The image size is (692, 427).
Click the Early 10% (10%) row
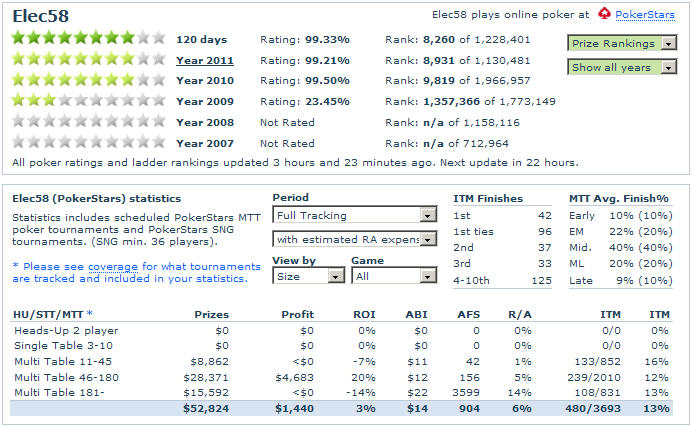pyautogui.click(x=621, y=216)
